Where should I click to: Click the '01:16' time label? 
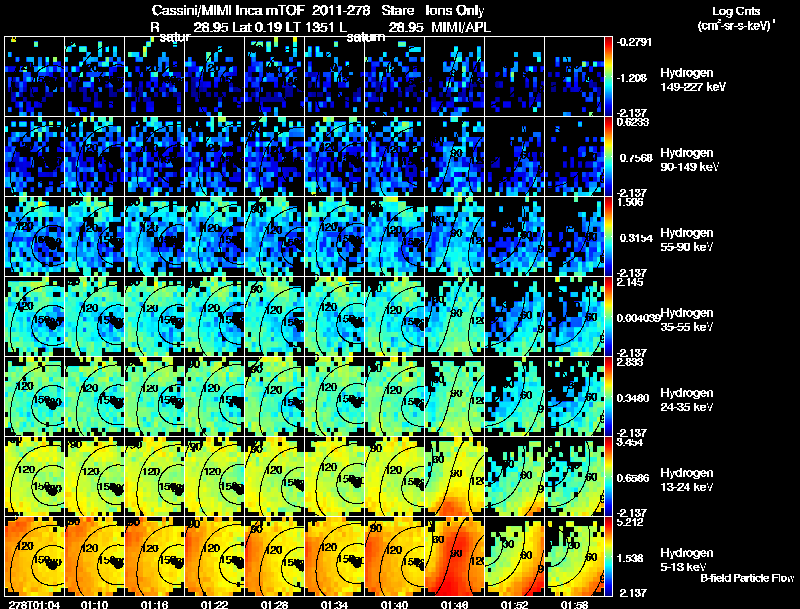(155, 604)
